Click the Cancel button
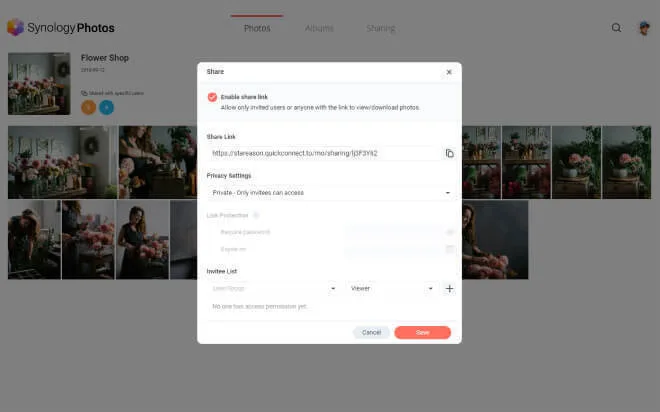The image size is (660, 412). [371, 332]
